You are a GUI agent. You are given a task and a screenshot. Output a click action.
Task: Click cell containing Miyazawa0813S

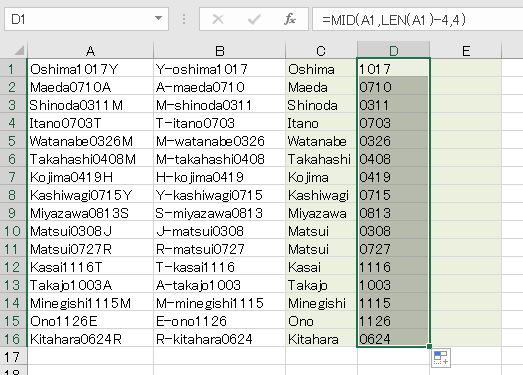[90, 213]
